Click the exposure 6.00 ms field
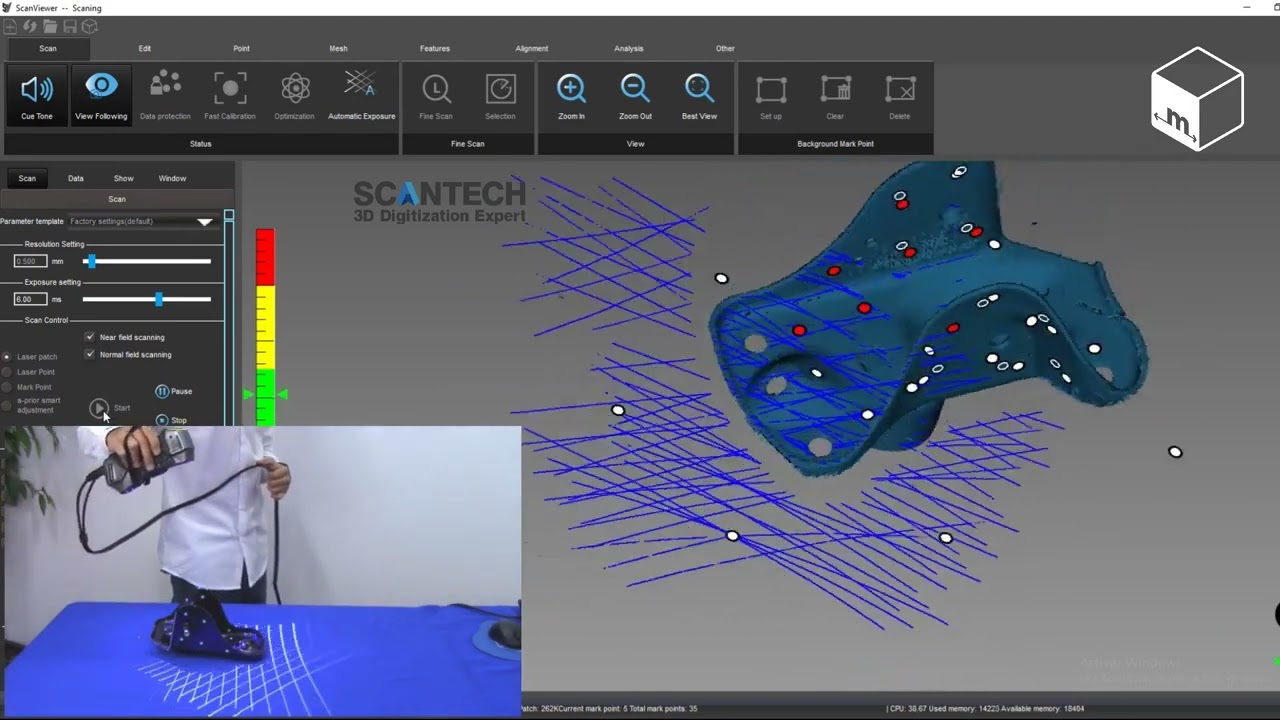Screen dimensions: 1280x720 [30, 299]
